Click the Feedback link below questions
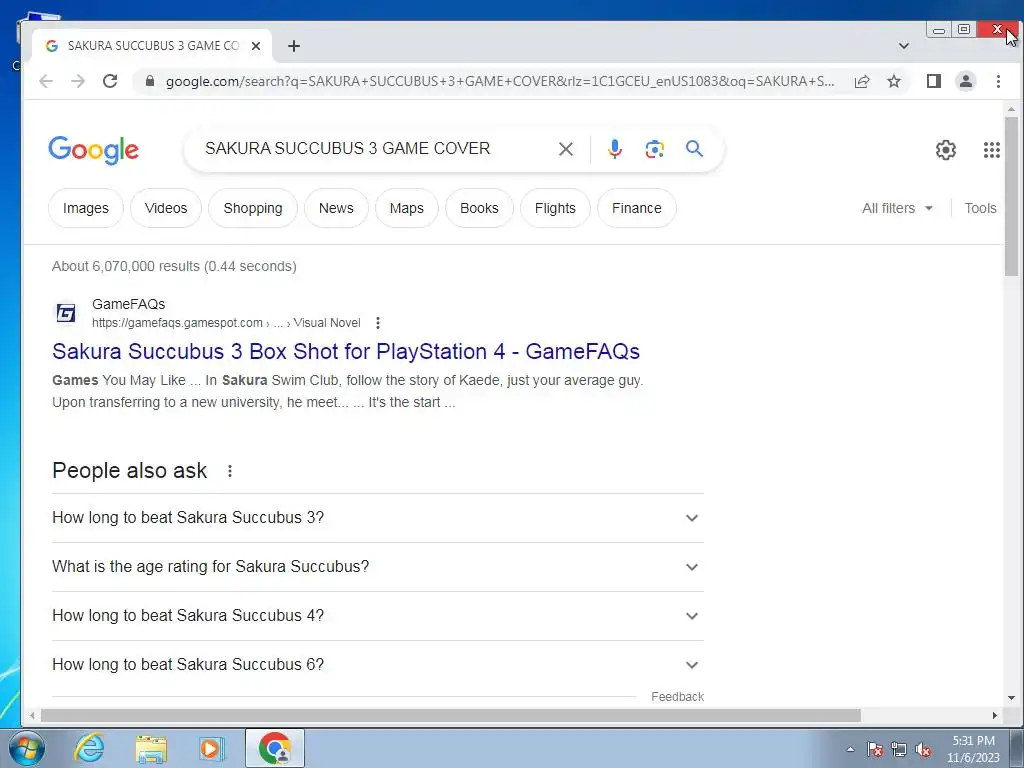This screenshot has width=1024, height=768. tap(677, 697)
